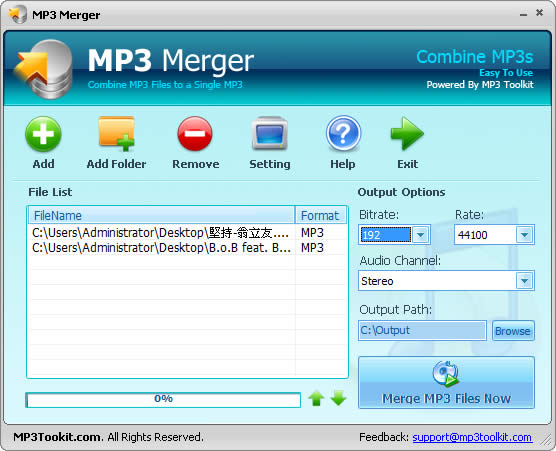Click the MP3 Merger logo in the banner
The width and height of the screenshot is (556, 451).
43,69
